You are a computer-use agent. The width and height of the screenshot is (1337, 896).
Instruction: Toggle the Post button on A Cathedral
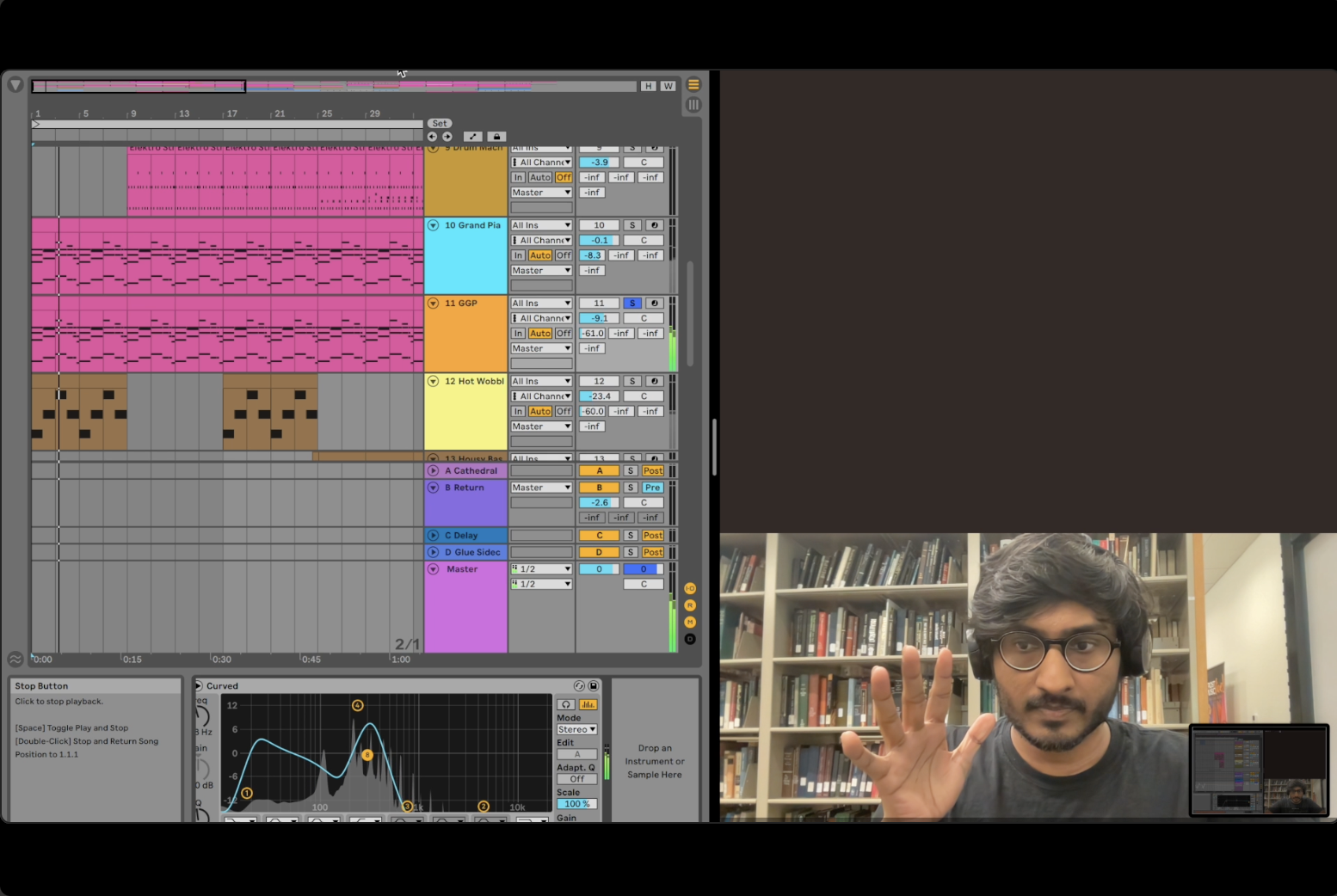coord(653,471)
